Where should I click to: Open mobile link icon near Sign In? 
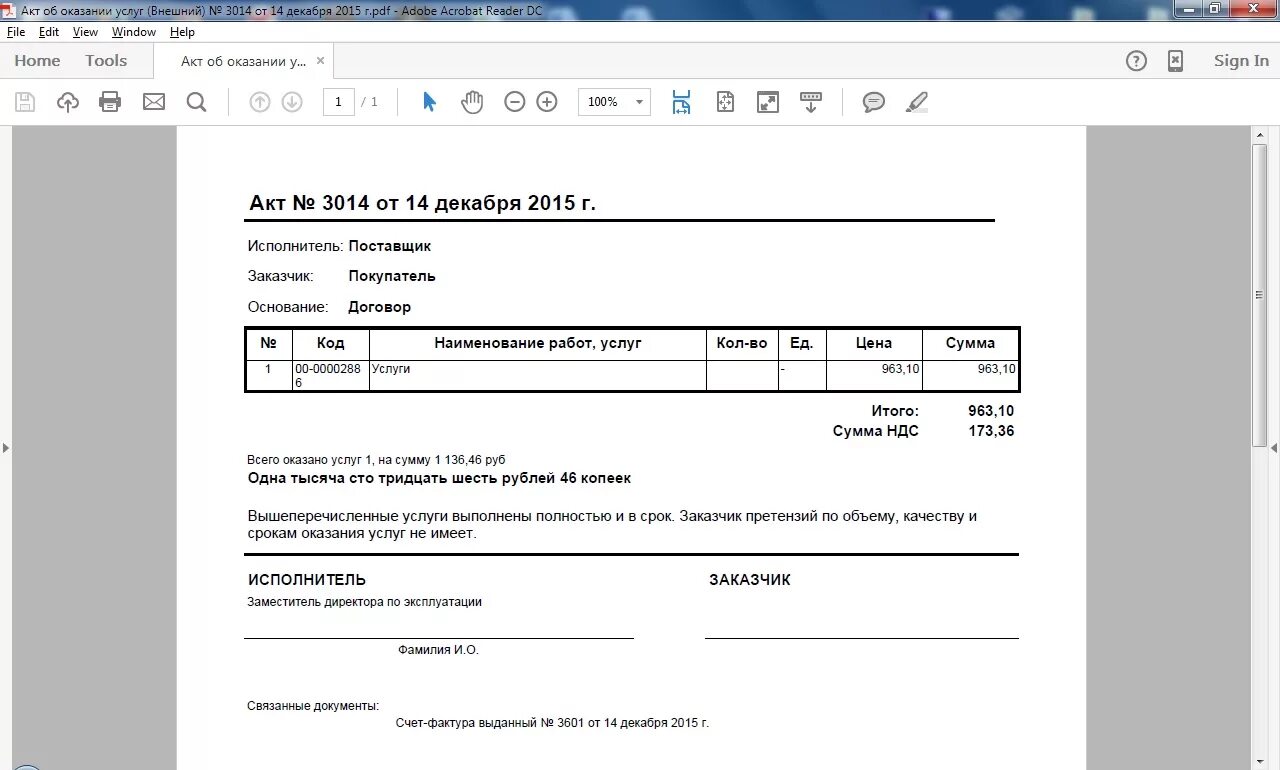1176,61
